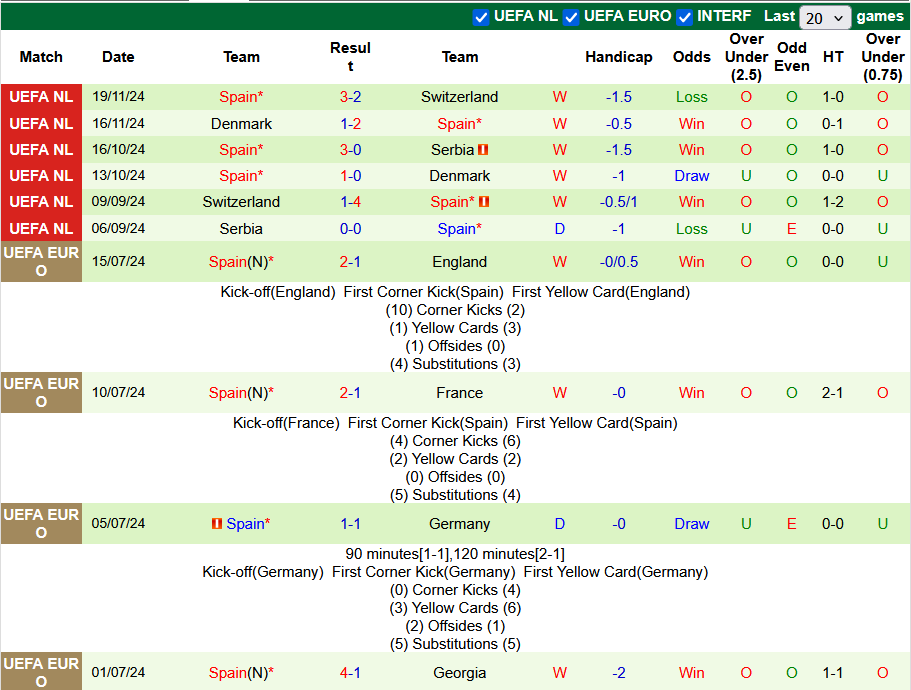
Task: Click the 1-4 Switzerland vs Spain score
Action: 350,202
